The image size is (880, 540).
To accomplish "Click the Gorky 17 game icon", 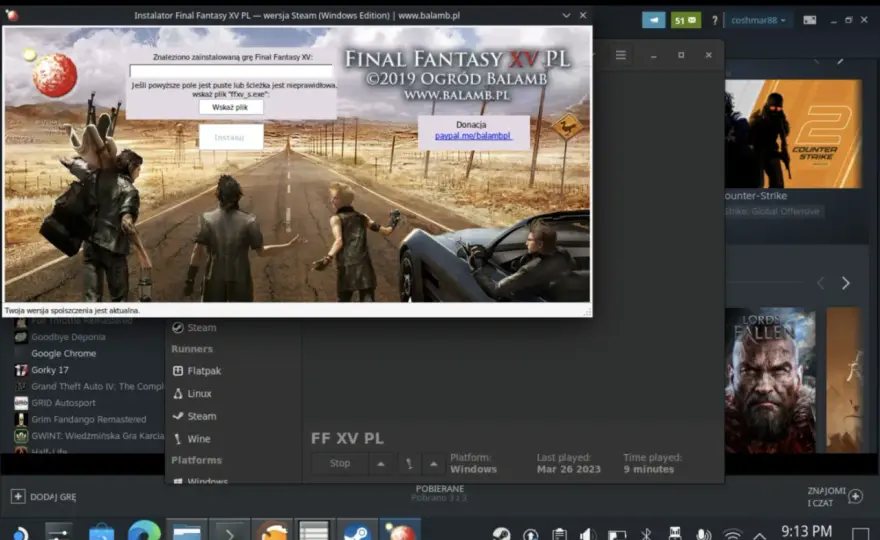I will pyautogui.click(x=21, y=370).
